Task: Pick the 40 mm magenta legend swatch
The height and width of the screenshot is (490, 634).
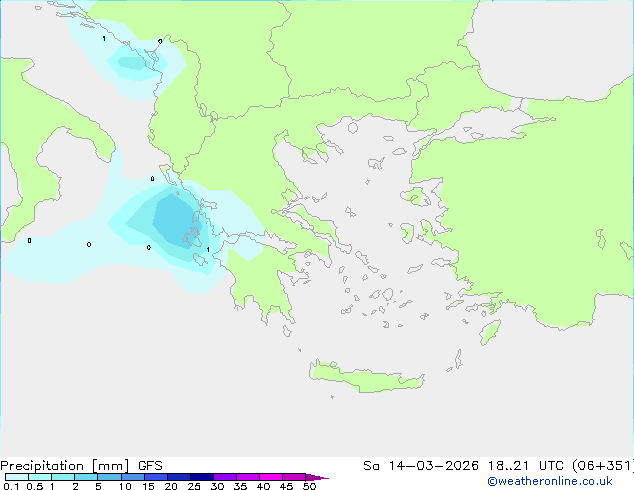Action: pos(271,477)
